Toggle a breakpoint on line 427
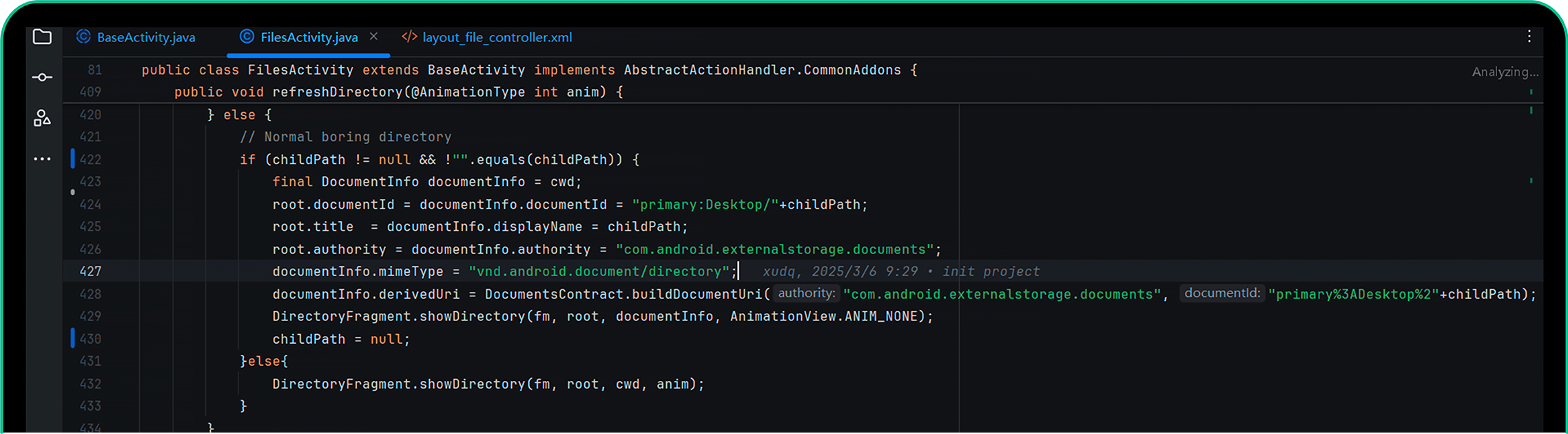 click(x=90, y=271)
